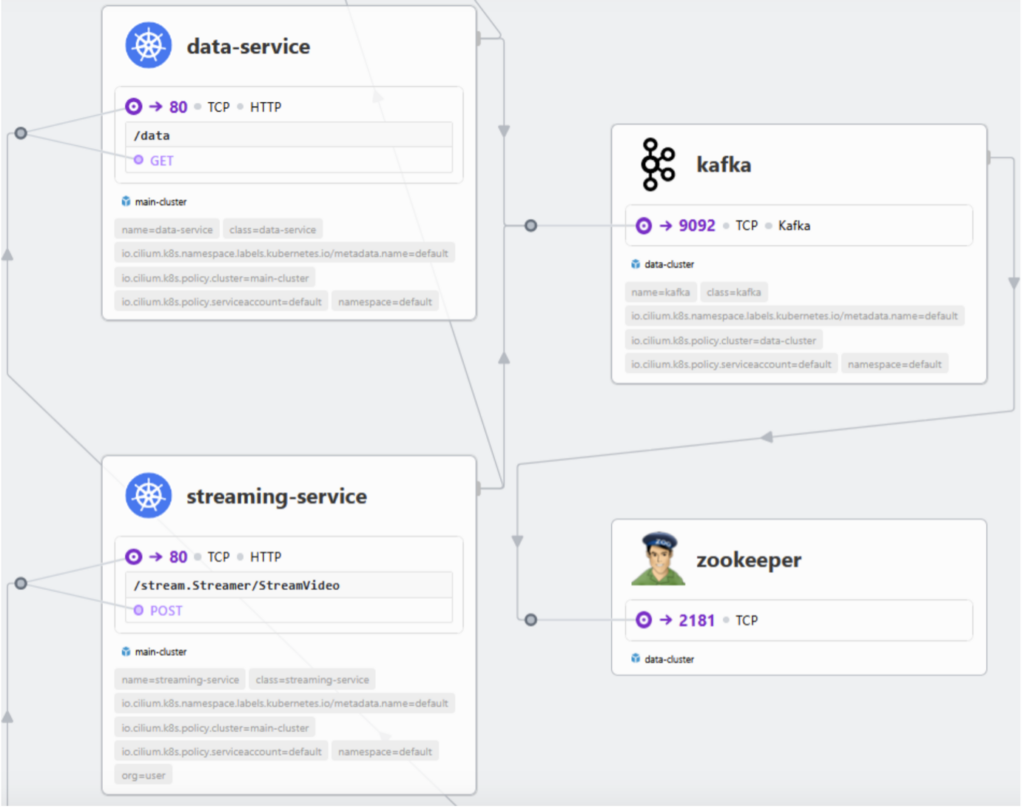Select the /data path row
Viewport: 1024px width, 809px height.
(x=289, y=135)
